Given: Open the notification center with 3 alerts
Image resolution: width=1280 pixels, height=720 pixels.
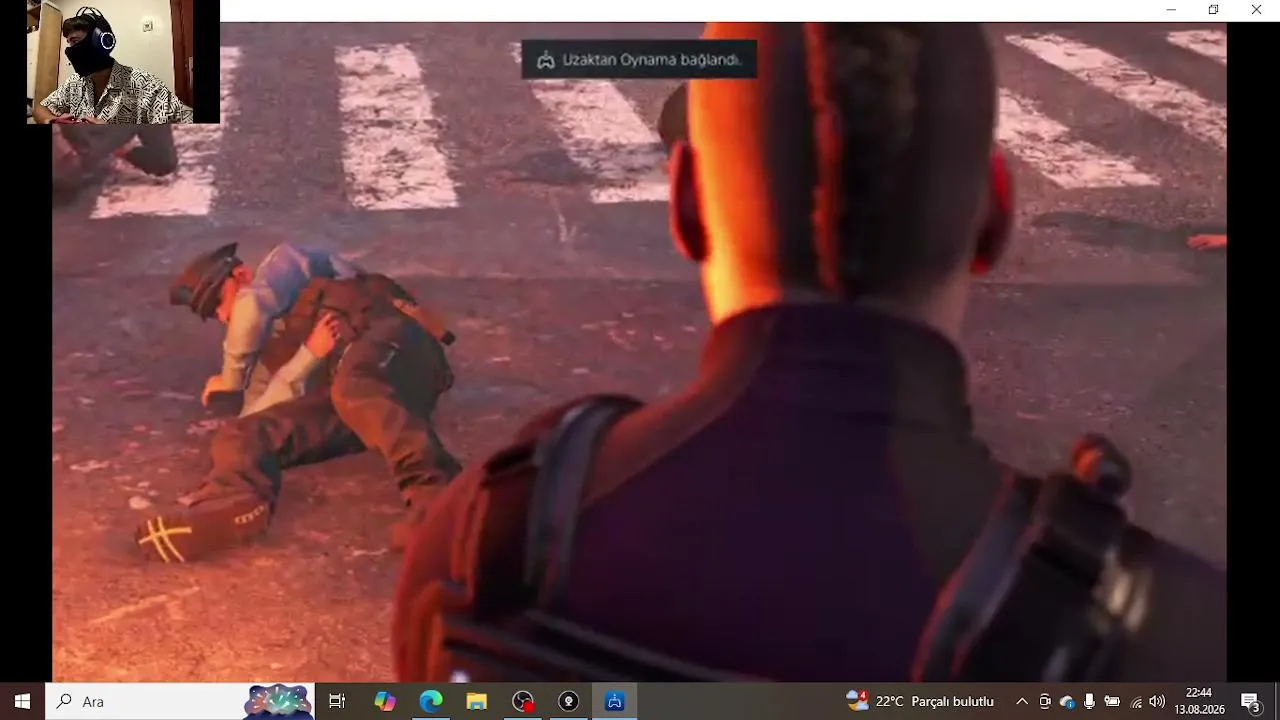Looking at the screenshot, I should click(1250, 701).
